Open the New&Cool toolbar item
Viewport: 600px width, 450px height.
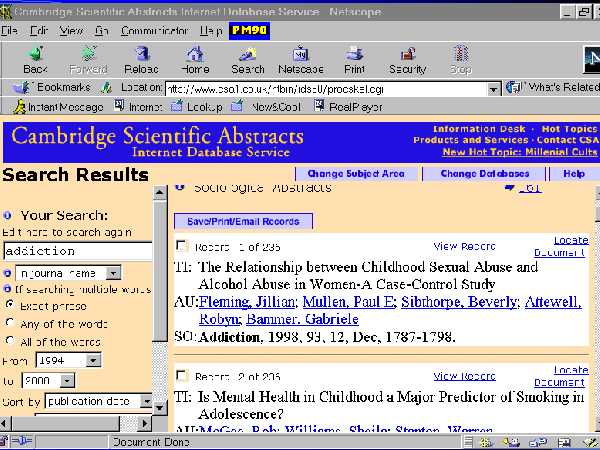(x=266, y=107)
